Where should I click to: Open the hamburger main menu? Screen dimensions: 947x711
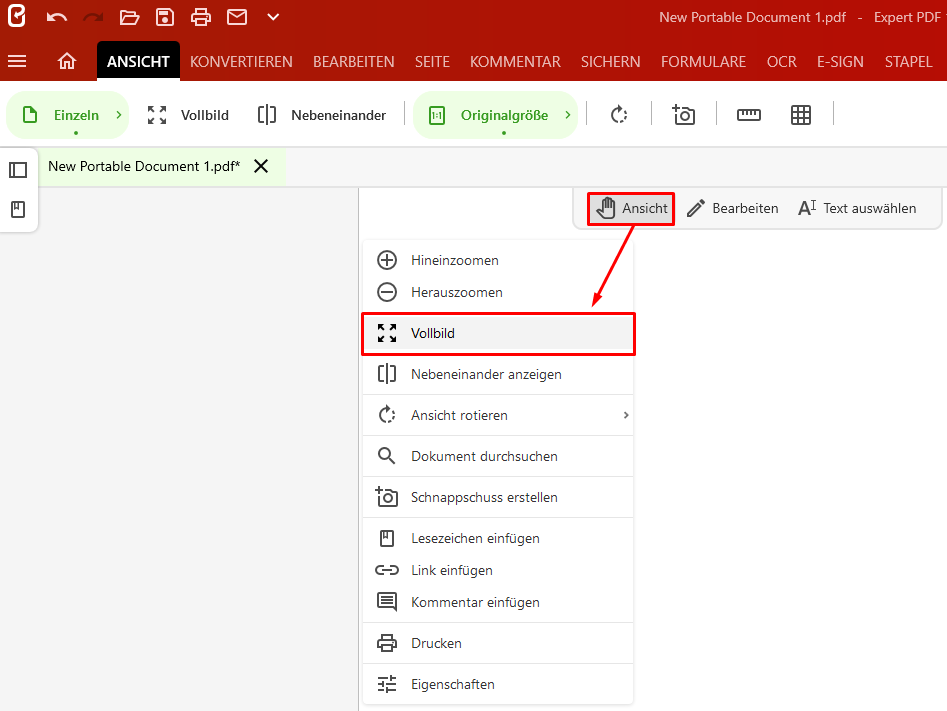coord(17,61)
